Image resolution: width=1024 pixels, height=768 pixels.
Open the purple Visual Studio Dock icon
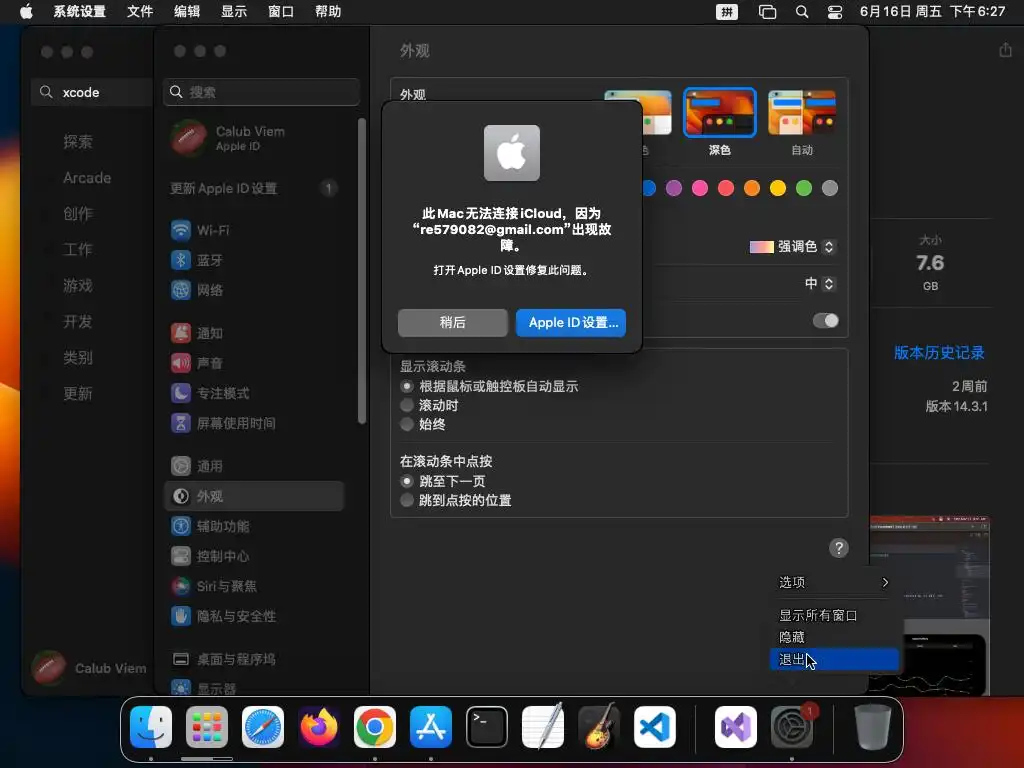click(736, 727)
